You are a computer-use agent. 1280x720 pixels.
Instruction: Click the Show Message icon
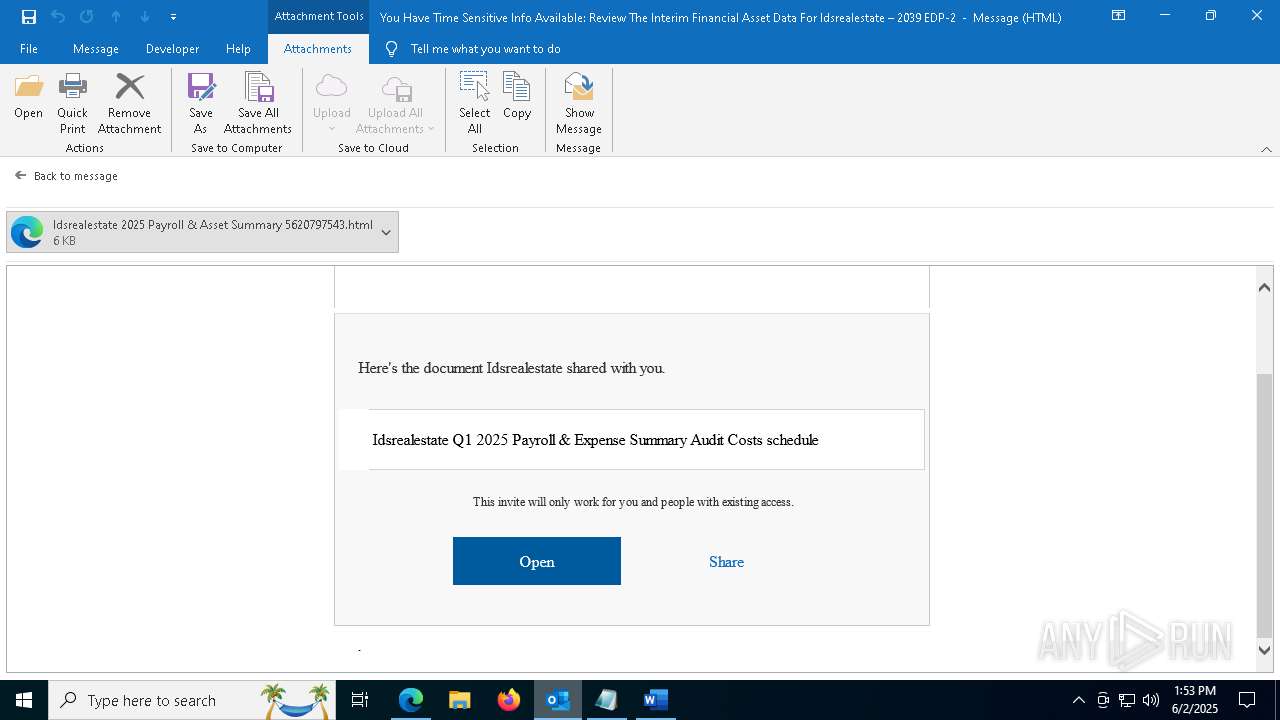click(x=579, y=104)
